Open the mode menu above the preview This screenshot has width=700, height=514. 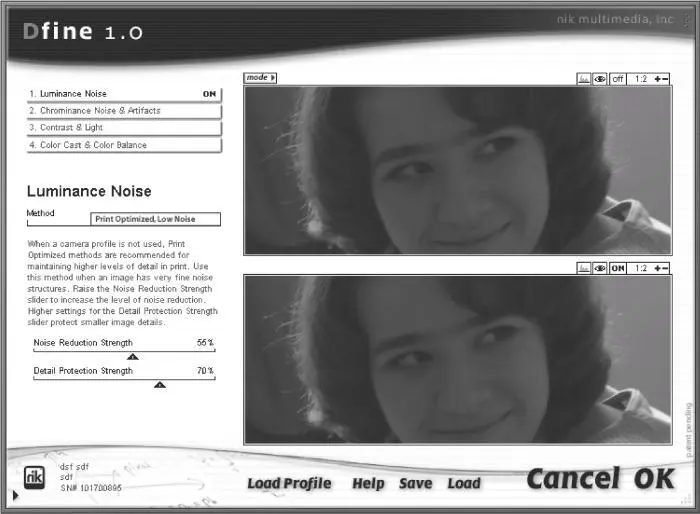[260, 78]
